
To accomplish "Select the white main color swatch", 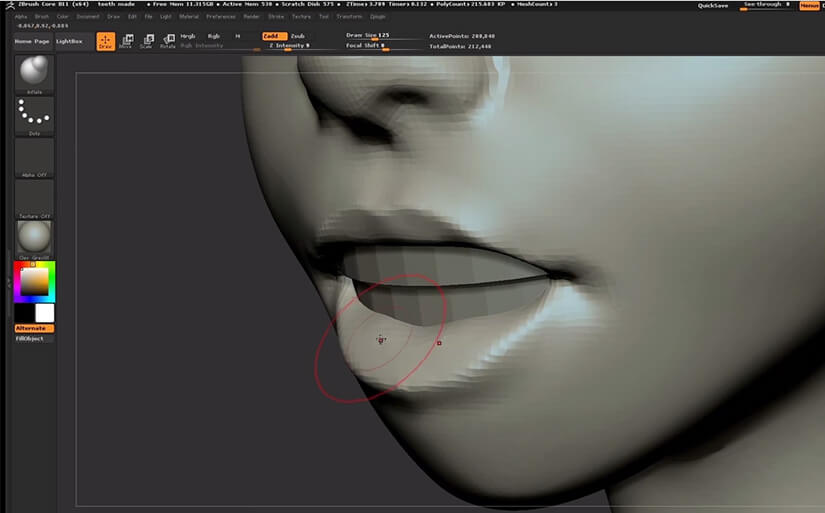I will tap(45, 313).
